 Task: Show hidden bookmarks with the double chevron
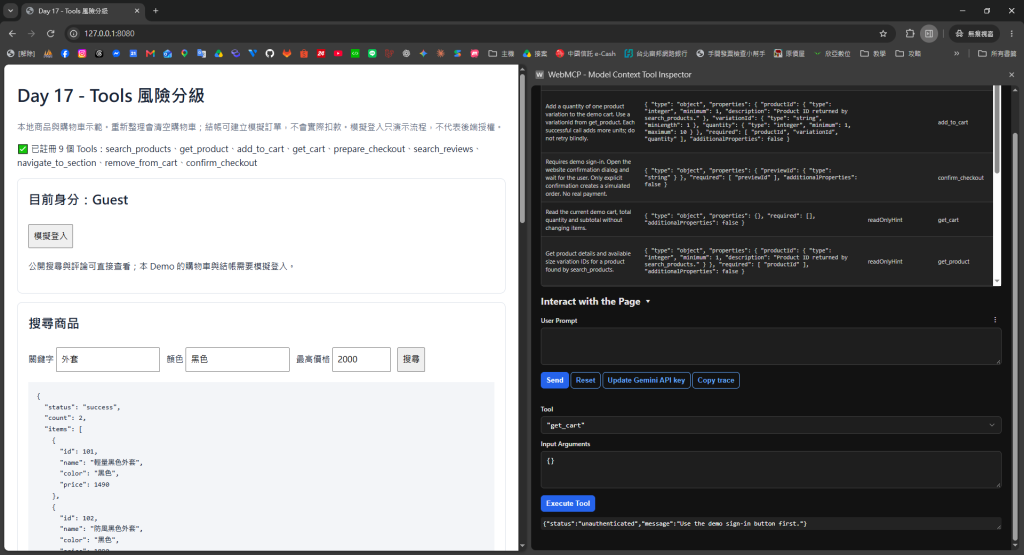pos(956,54)
